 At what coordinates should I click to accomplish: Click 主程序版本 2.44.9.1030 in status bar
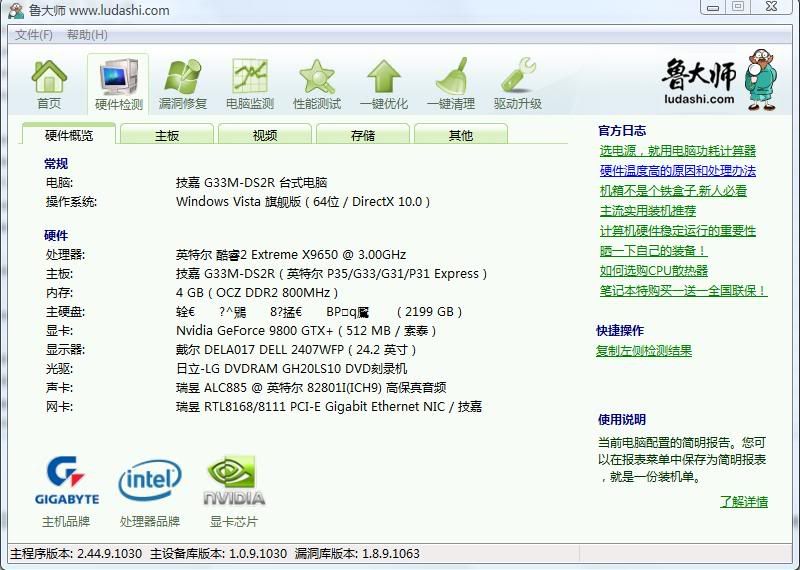pos(76,554)
